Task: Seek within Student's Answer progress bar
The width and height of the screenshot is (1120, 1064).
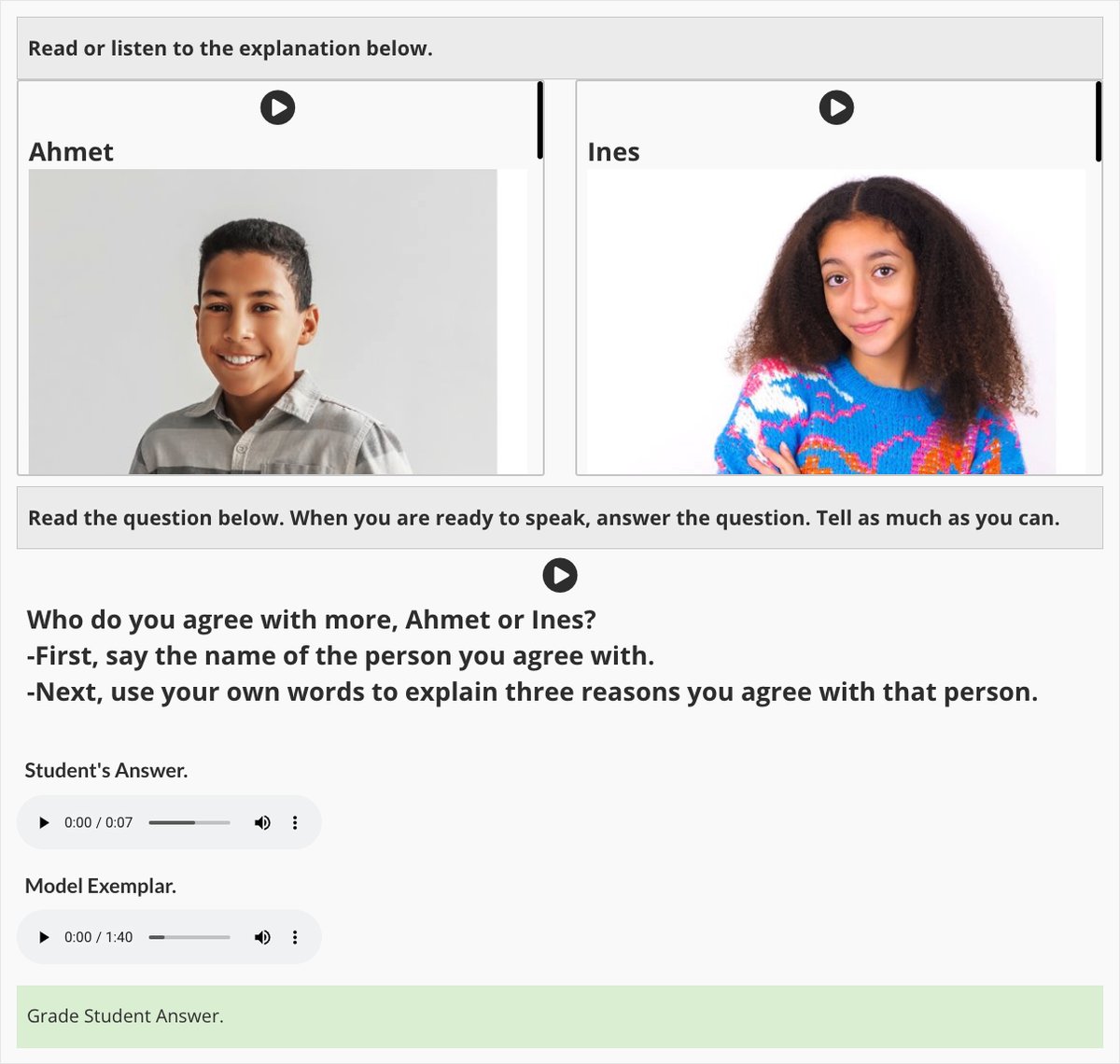Action: click(189, 822)
